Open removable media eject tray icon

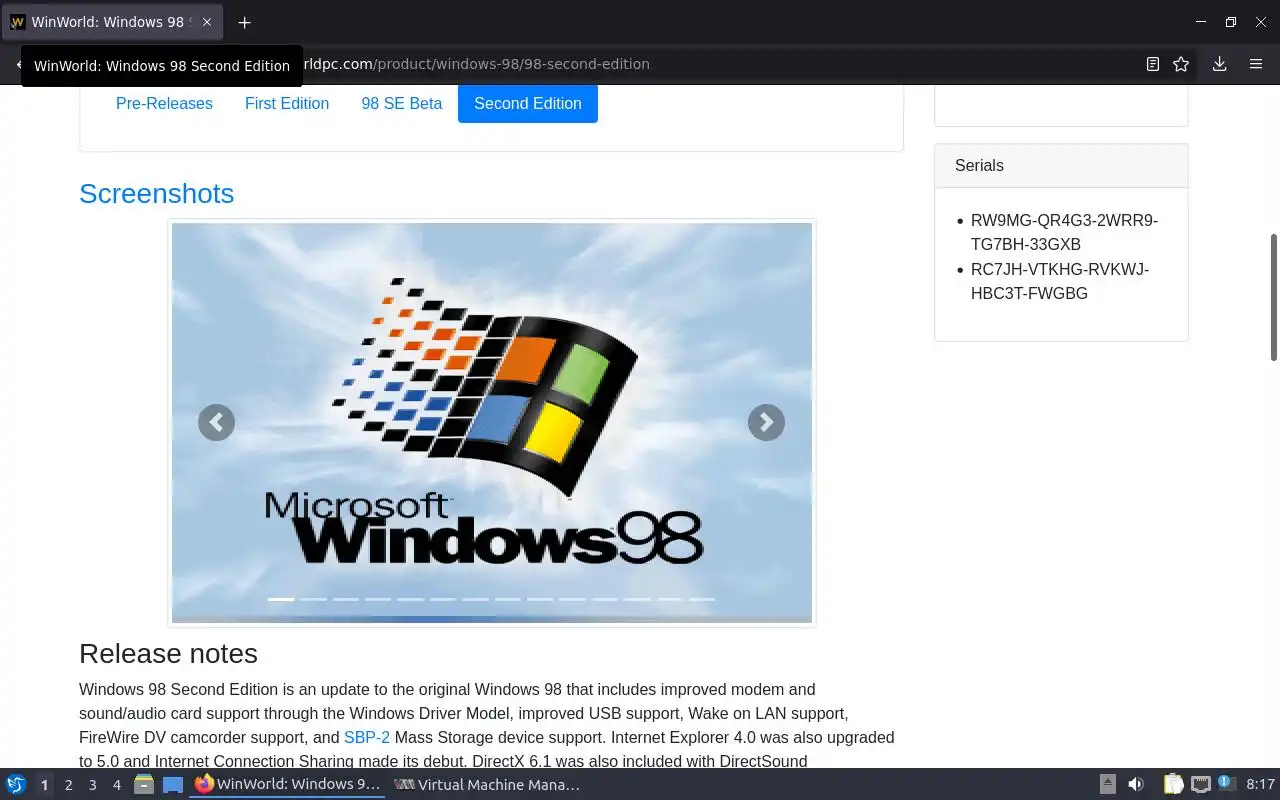(x=1107, y=784)
